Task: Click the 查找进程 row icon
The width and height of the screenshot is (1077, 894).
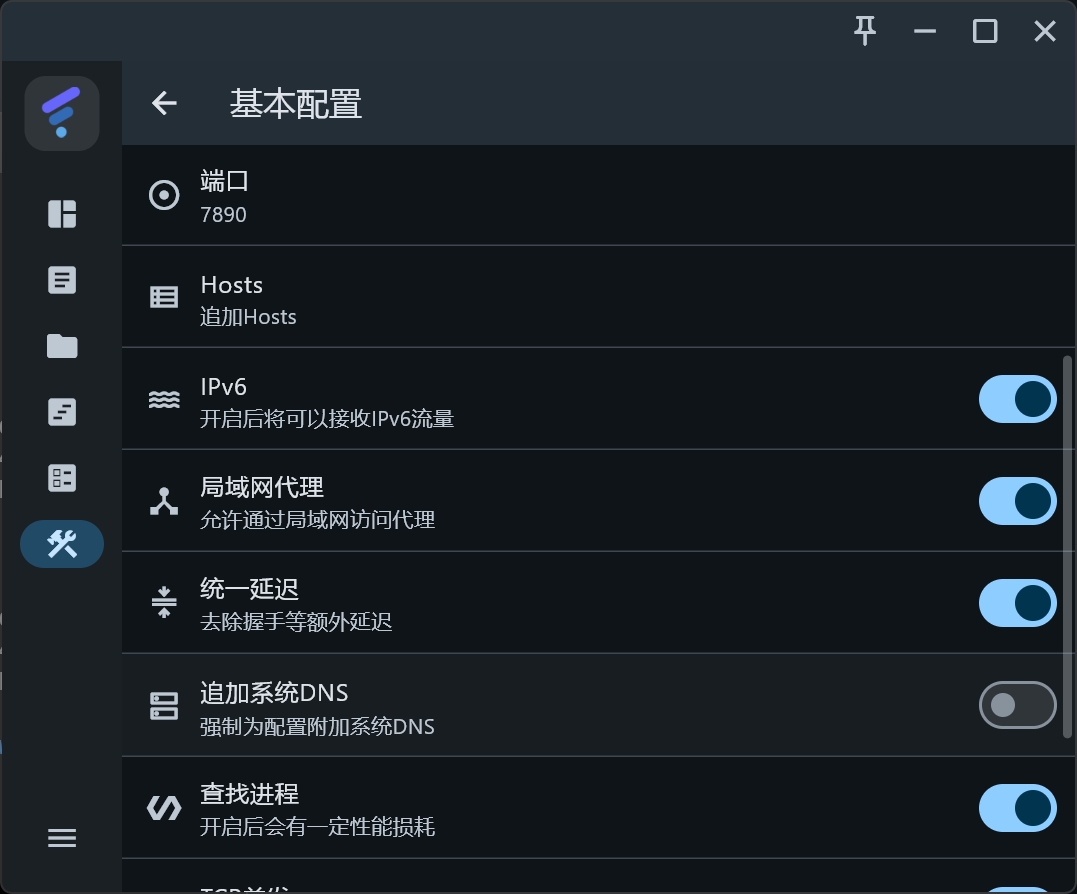Action: pos(164,808)
